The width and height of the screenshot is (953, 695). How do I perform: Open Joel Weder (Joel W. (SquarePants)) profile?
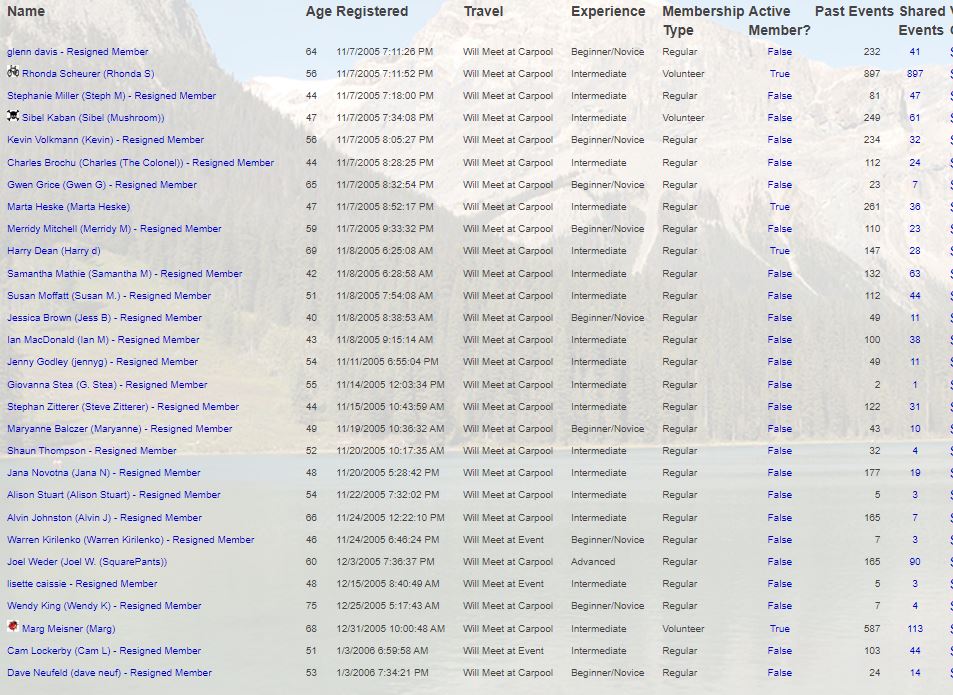[87, 562]
